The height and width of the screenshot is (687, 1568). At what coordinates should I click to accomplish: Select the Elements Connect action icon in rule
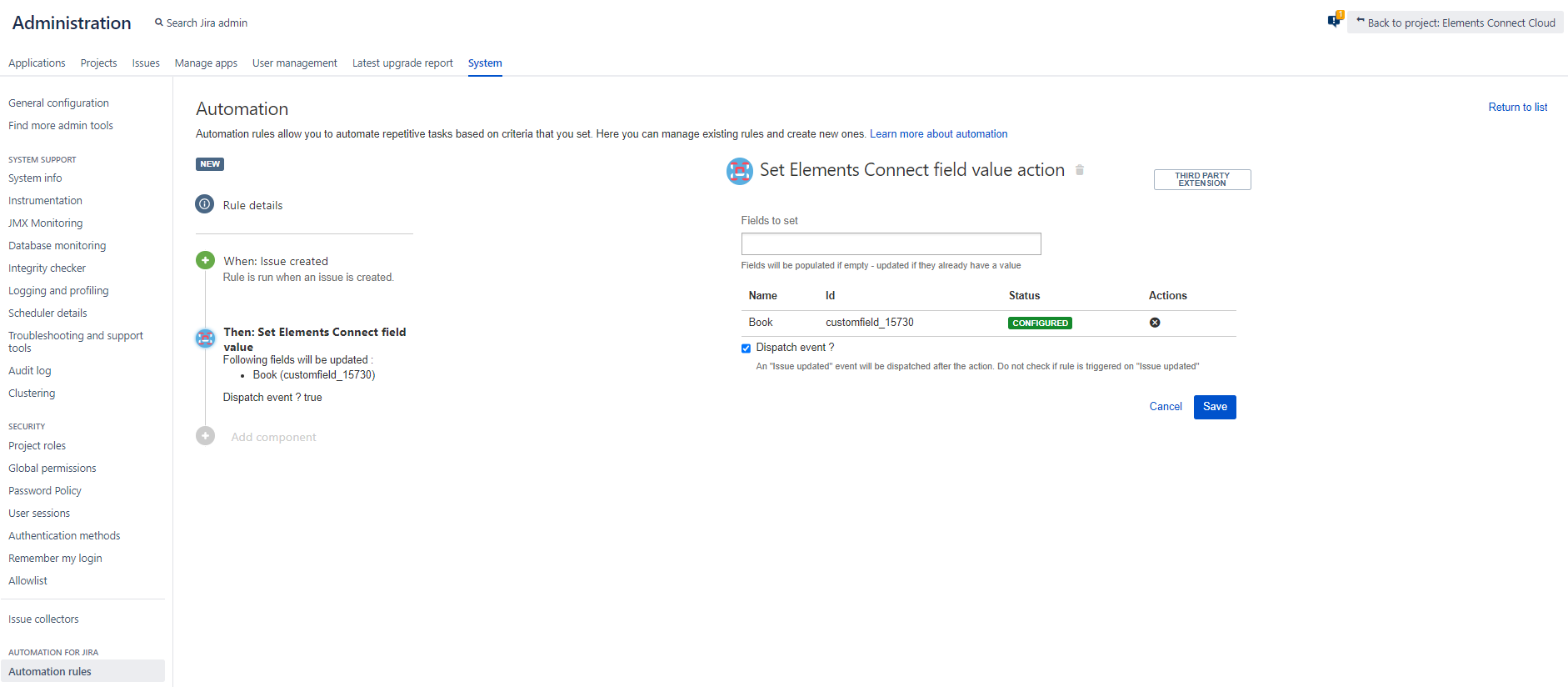tap(205, 338)
